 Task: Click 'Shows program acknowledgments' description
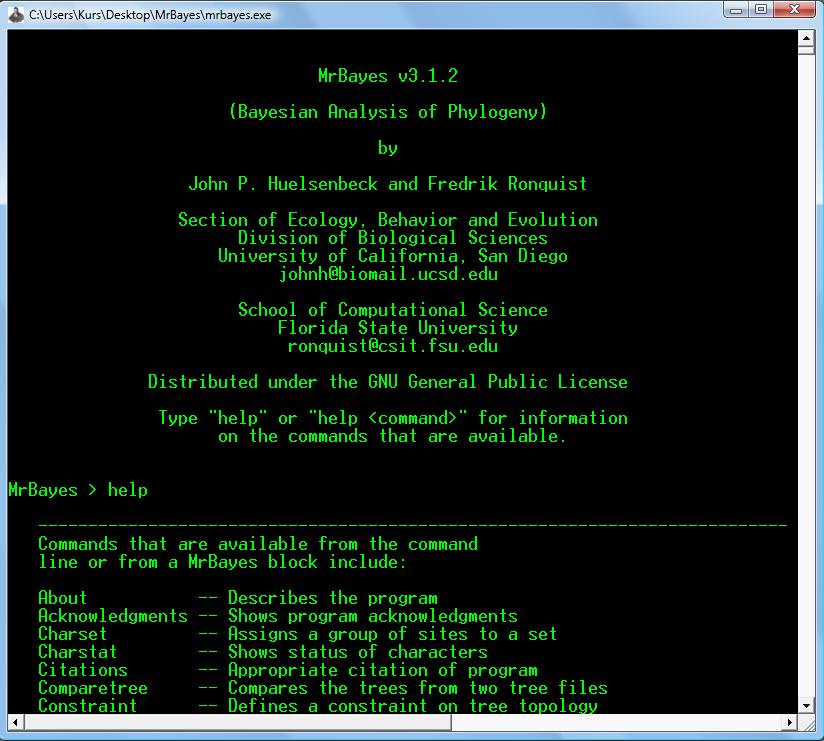click(373, 616)
